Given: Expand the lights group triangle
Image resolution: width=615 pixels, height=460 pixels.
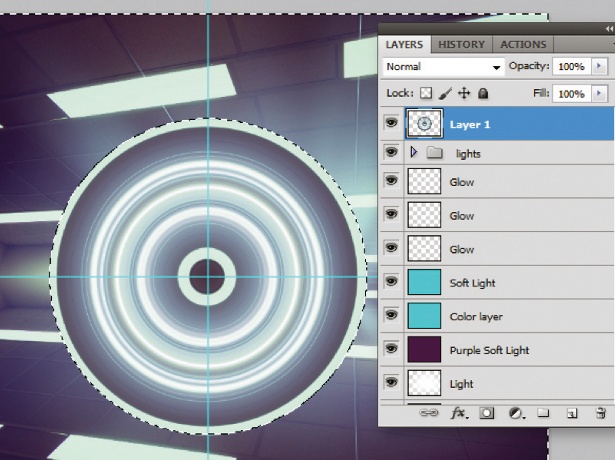Looking at the screenshot, I should click(x=413, y=152).
